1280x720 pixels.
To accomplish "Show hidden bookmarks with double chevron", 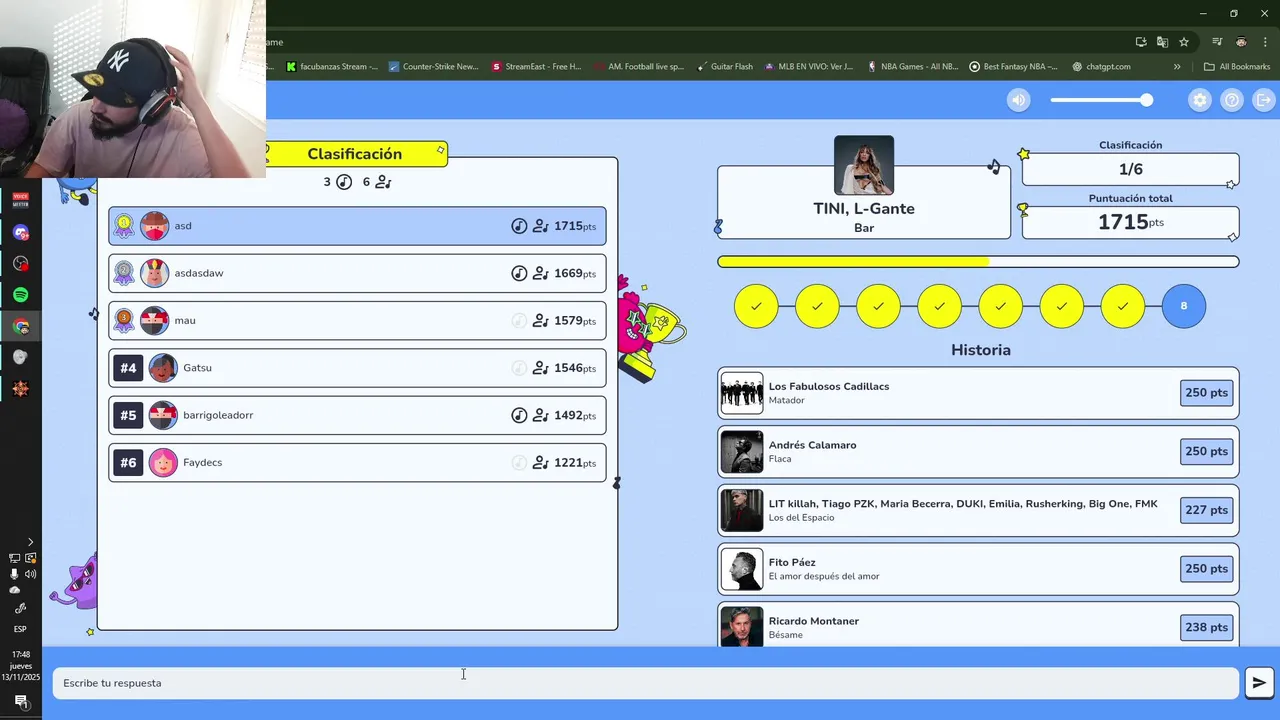I will tap(1177, 67).
